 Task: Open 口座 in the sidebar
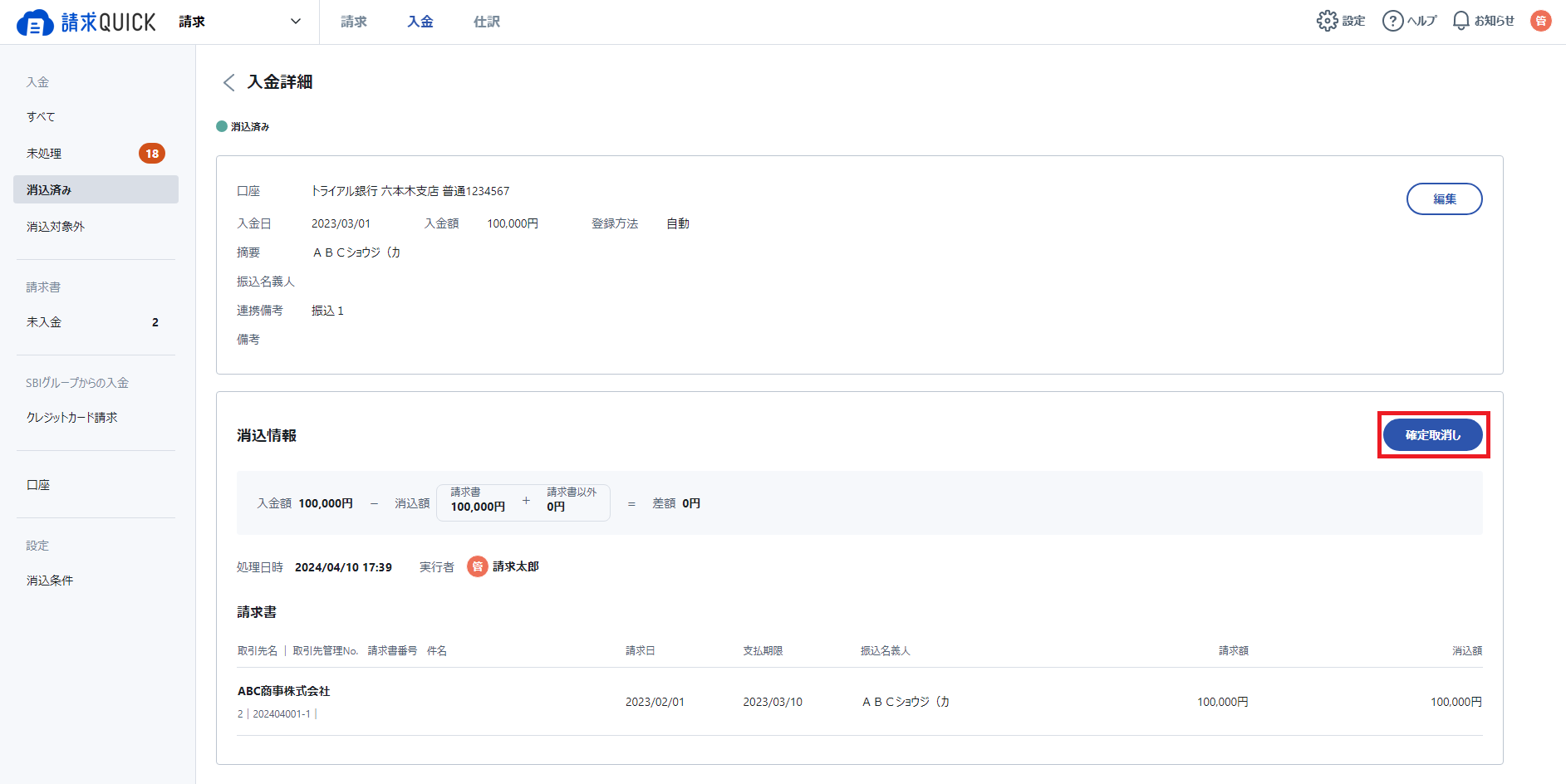[96, 485]
